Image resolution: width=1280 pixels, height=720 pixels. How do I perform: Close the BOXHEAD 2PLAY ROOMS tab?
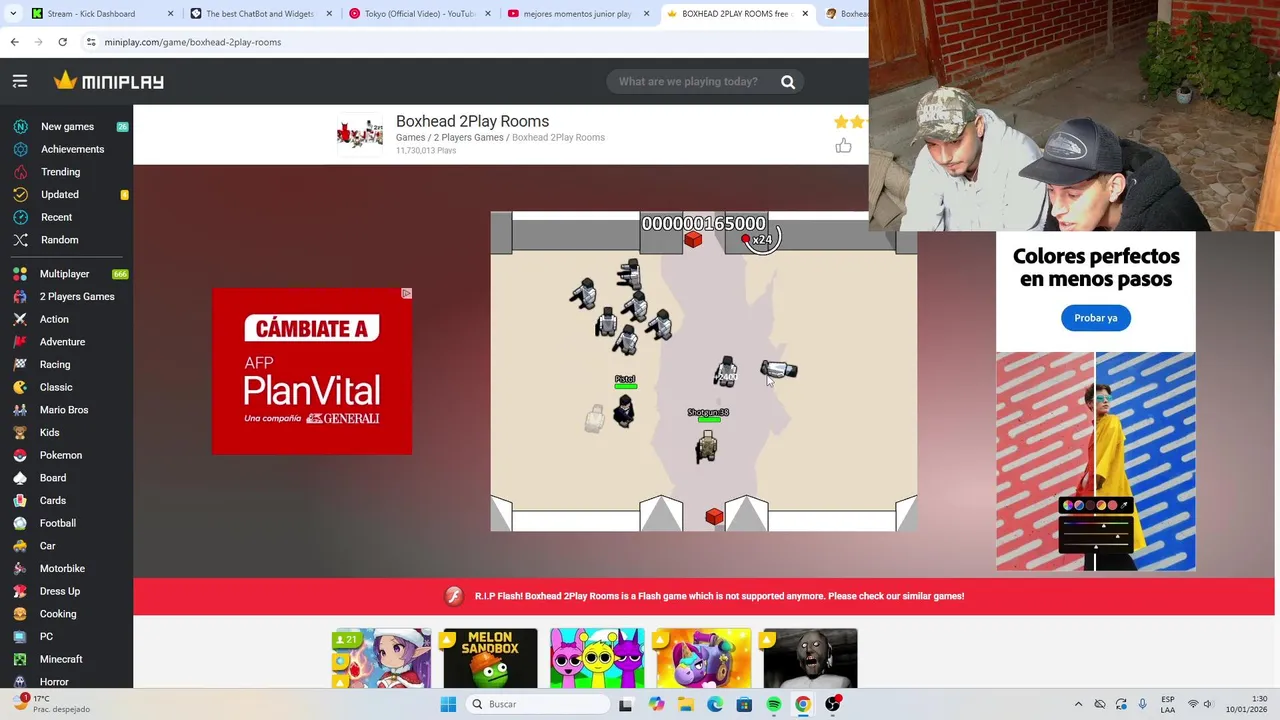coord(805,14)
